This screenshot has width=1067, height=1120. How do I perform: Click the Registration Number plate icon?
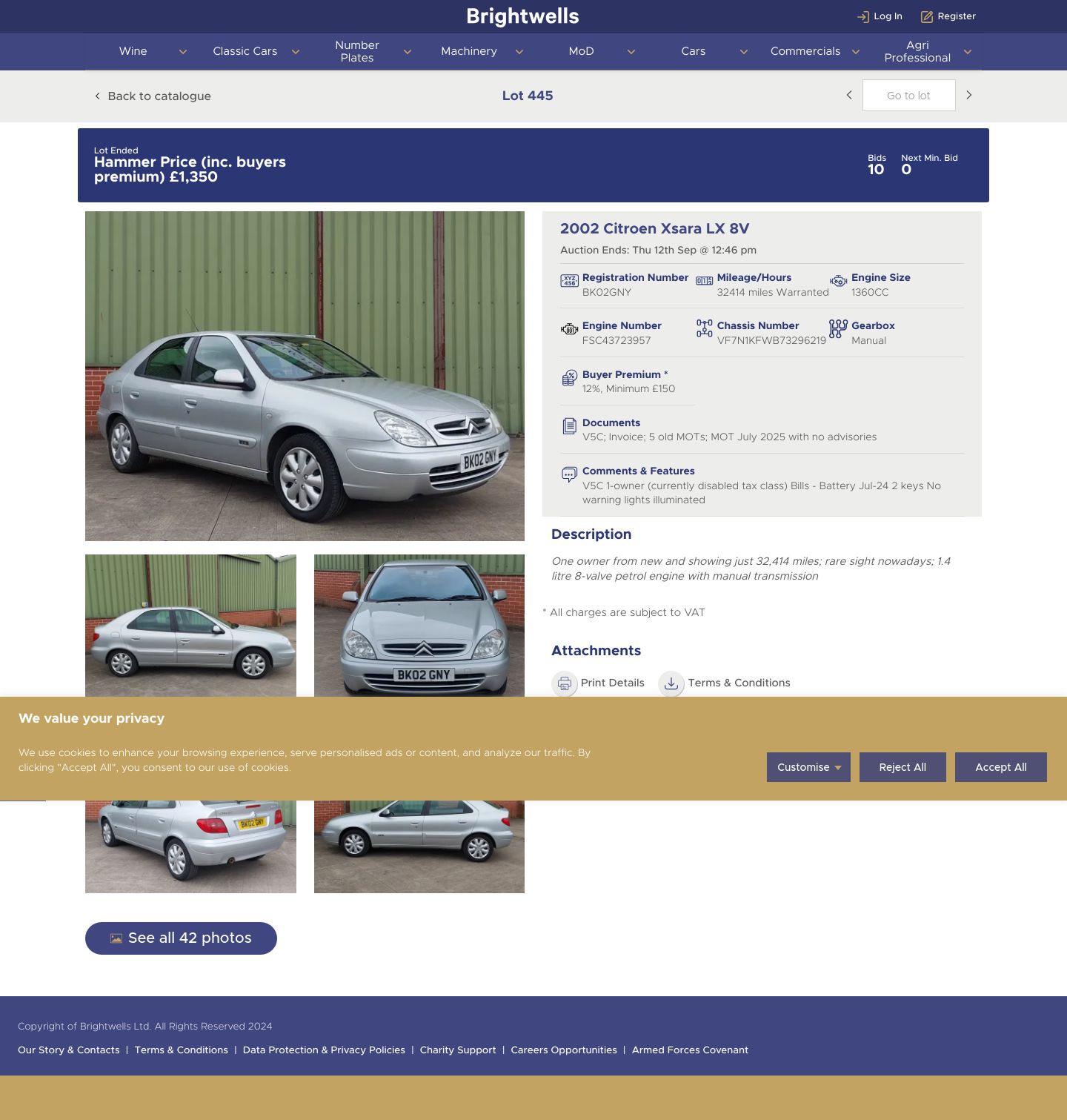[x=569, y=281]
